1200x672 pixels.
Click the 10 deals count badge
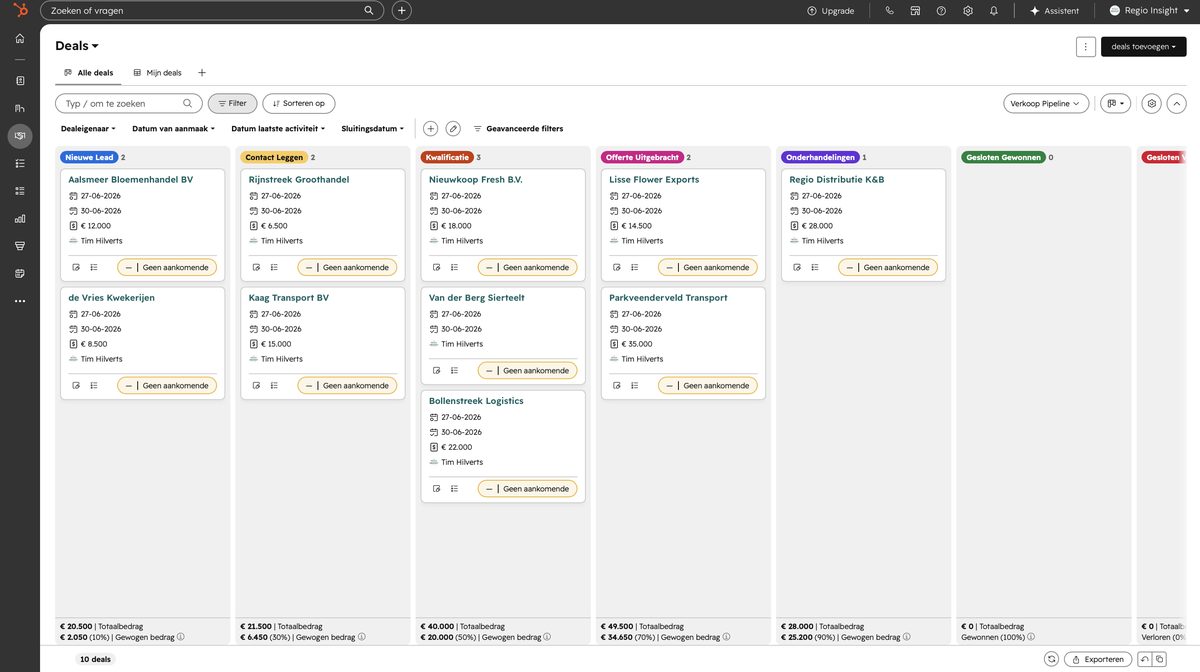[x=95, y=659]
